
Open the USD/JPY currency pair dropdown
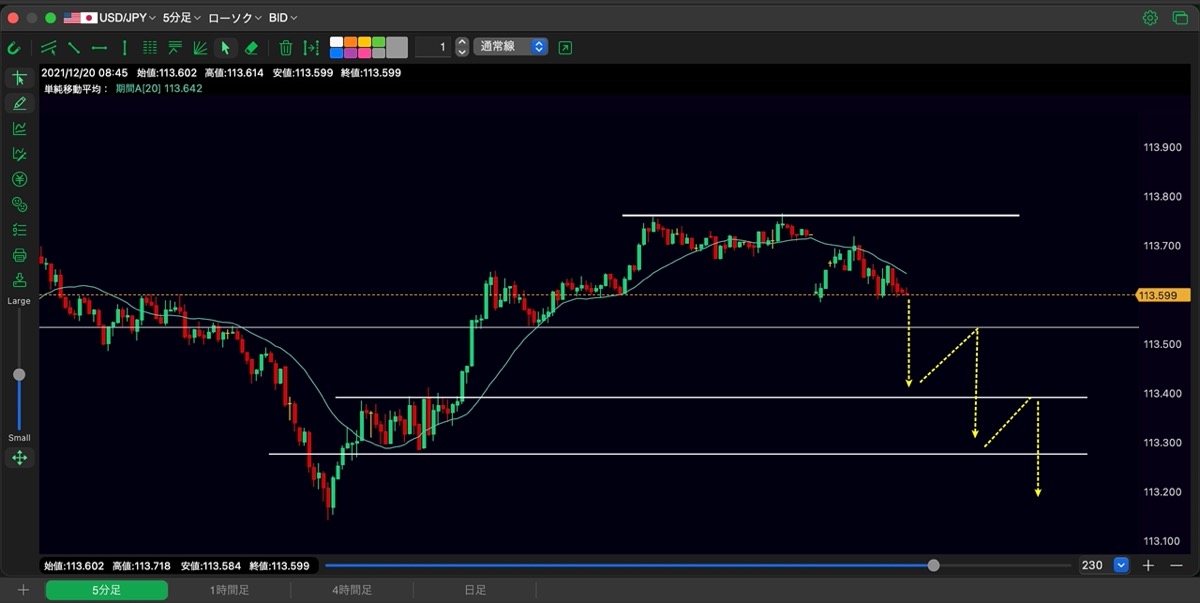coord(109,18)
